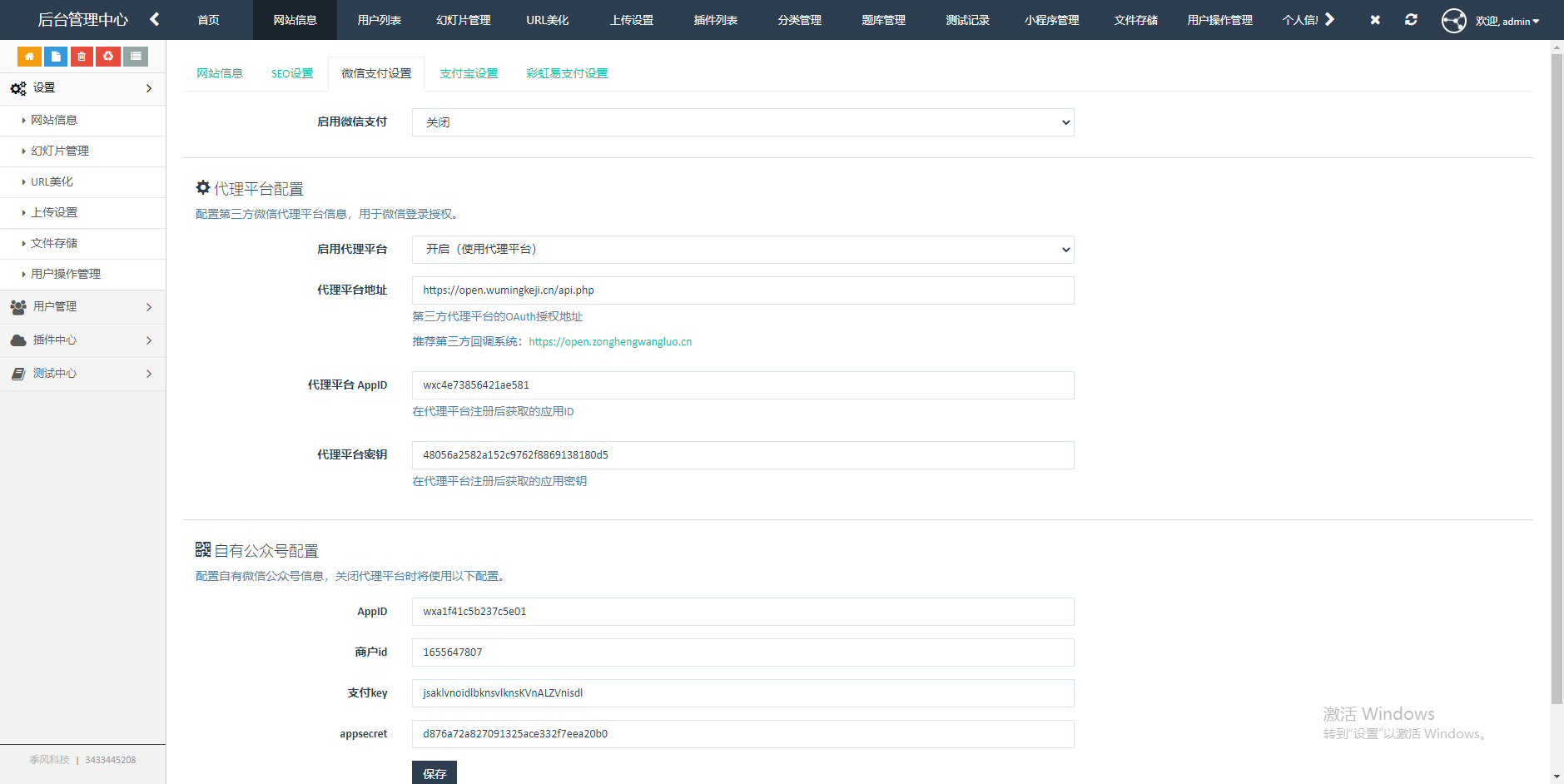Click the 自有公众号 AppID input field

(743, 612)
